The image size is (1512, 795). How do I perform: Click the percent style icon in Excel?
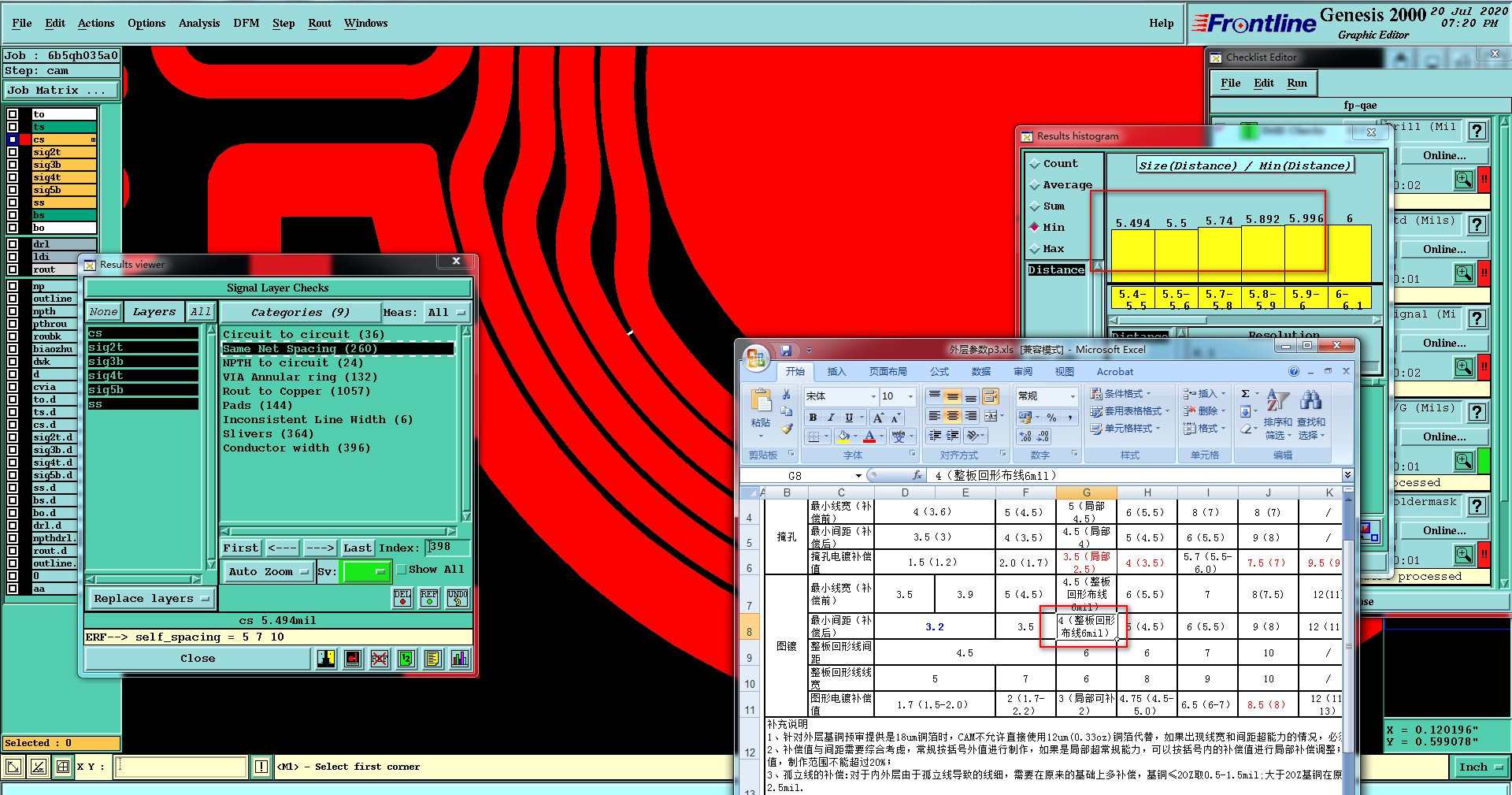[1051, 418]
